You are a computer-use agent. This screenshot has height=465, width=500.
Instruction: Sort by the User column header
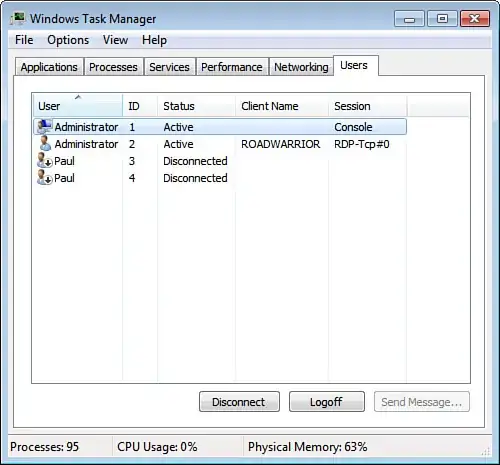tap(78, 106)
